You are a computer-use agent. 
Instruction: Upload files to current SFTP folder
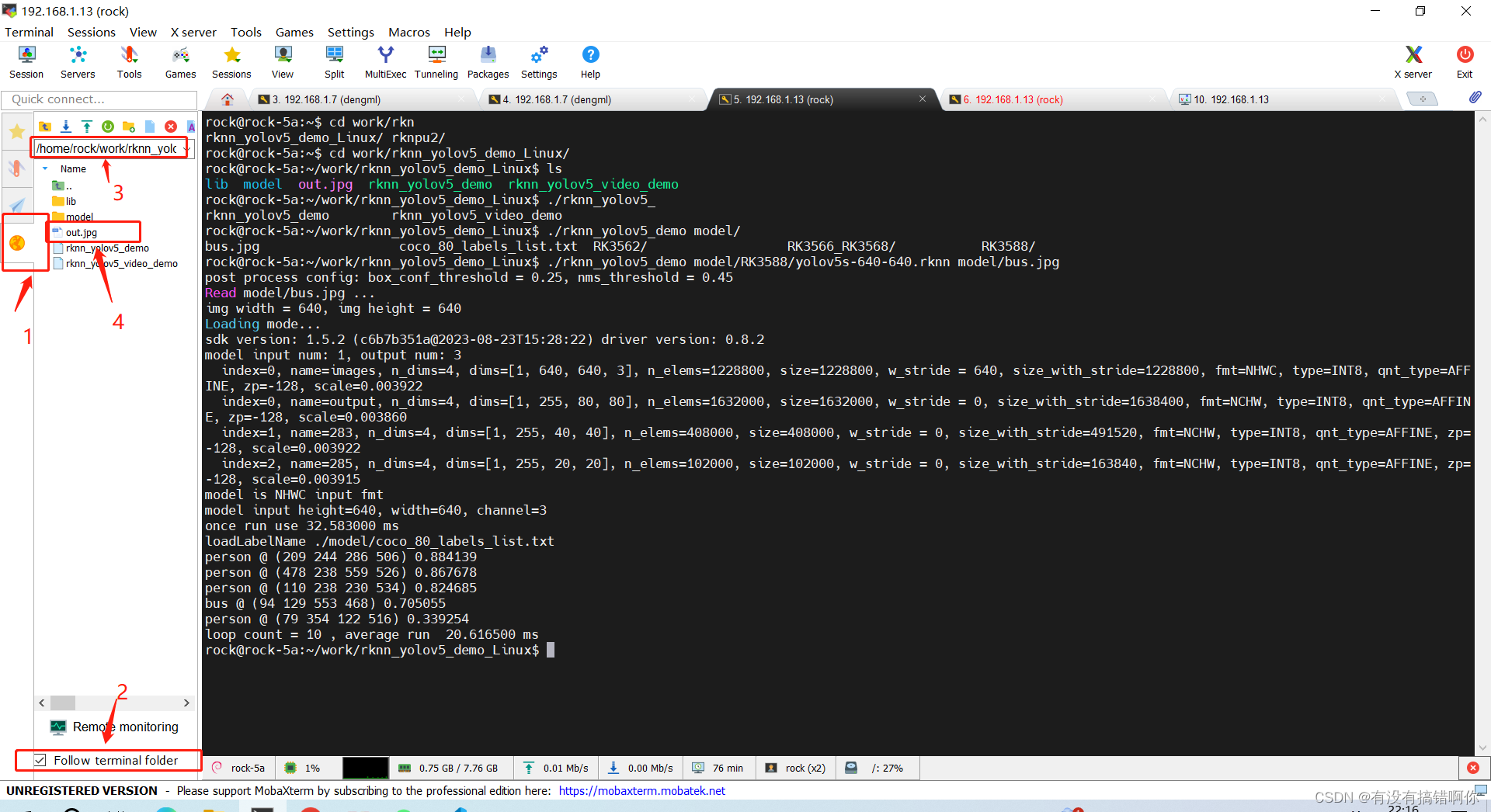pos(87,127)
